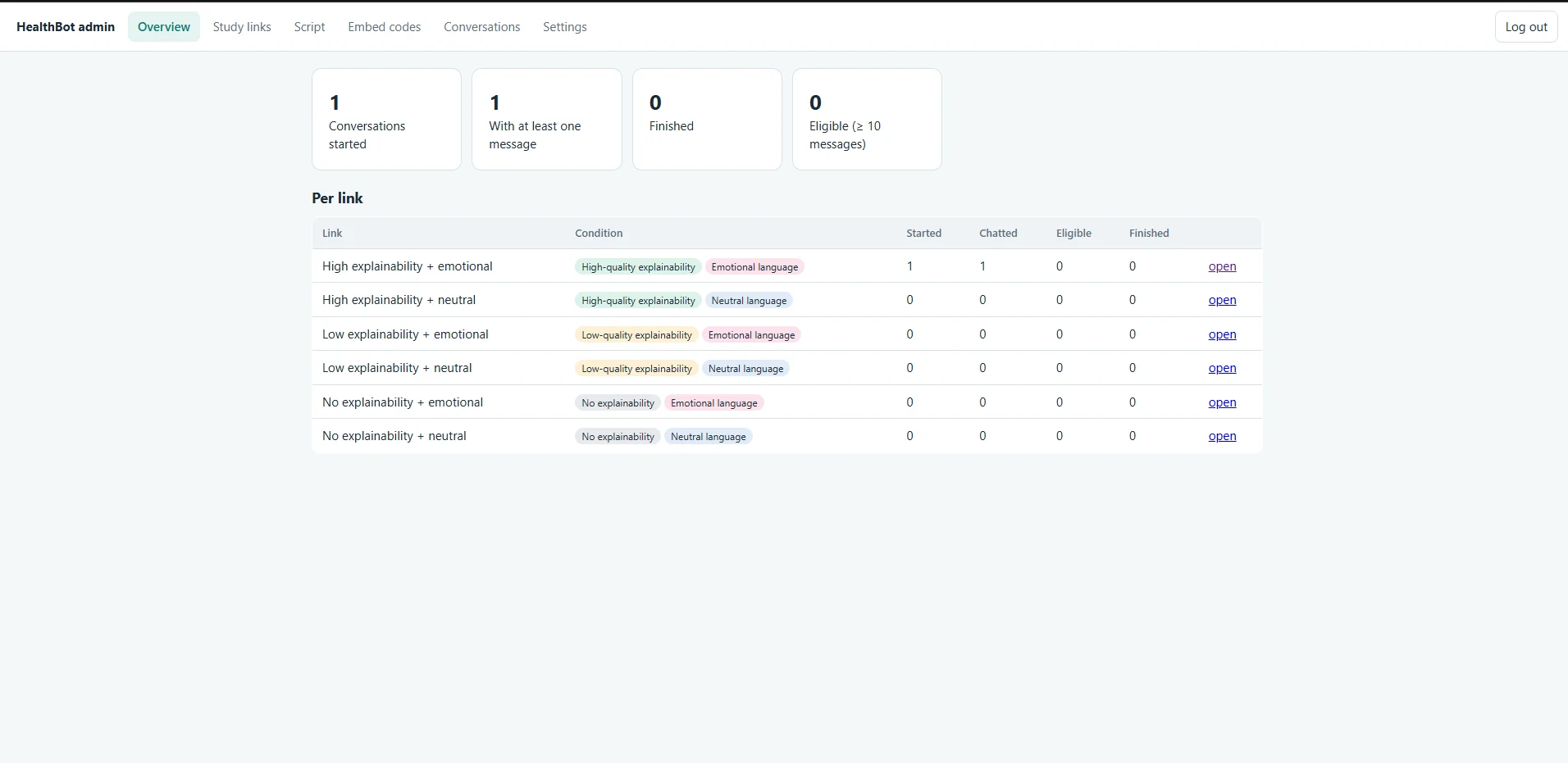Click Chatted value 1 in High explainability + emotional row
Image resolution: width=1568 pixels, height=763 pixels.
tap(982, 266)
